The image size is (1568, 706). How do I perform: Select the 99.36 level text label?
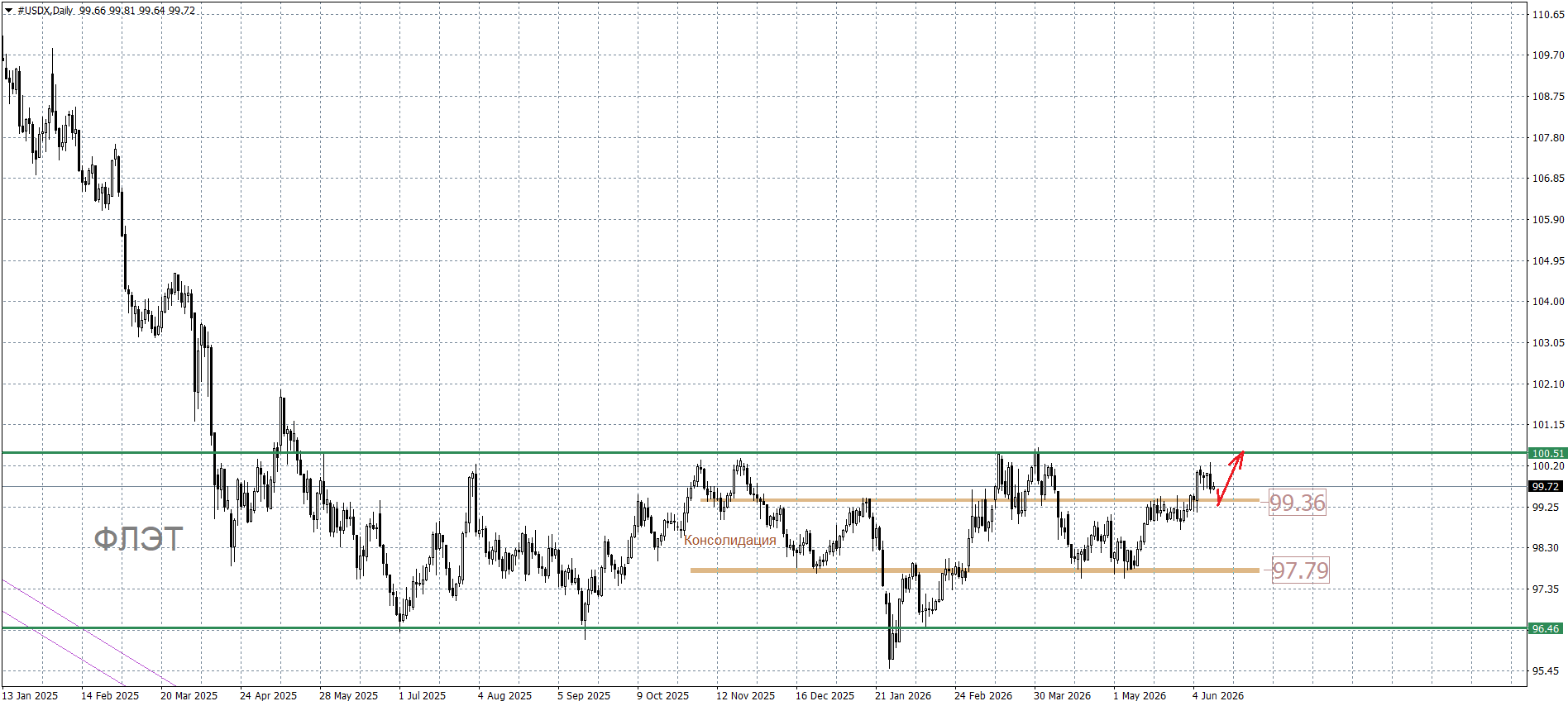tap(1298, 503)
